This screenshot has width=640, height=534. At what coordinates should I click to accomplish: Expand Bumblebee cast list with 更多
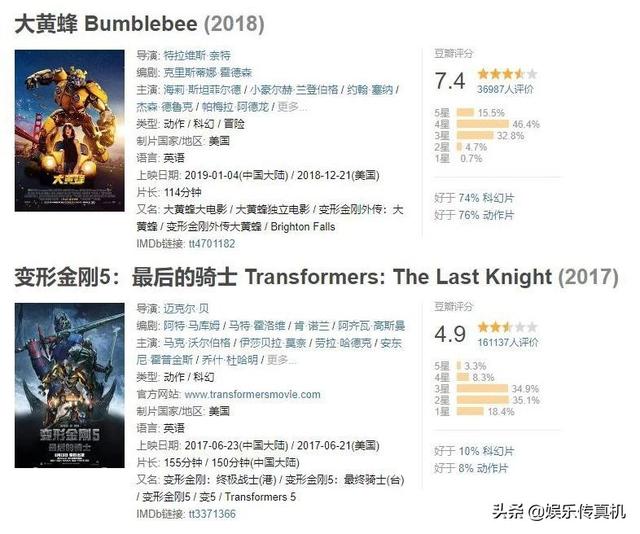click(290, 107)
